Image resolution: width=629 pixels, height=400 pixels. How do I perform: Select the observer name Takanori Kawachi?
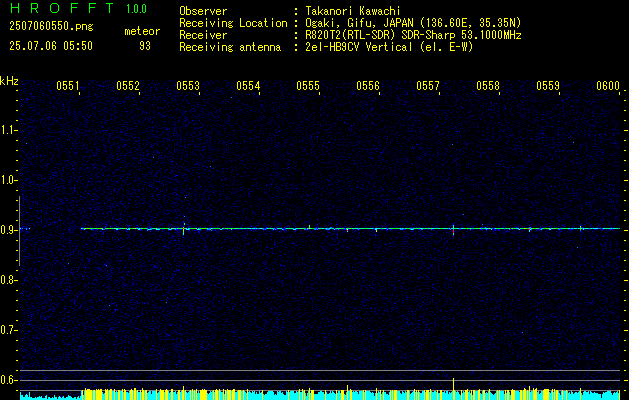[x=353, y=11]
